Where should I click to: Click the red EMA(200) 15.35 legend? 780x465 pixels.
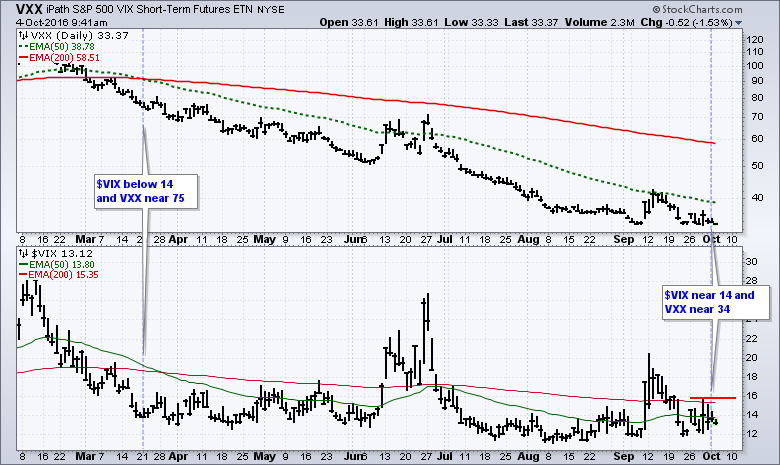point(58,275)
